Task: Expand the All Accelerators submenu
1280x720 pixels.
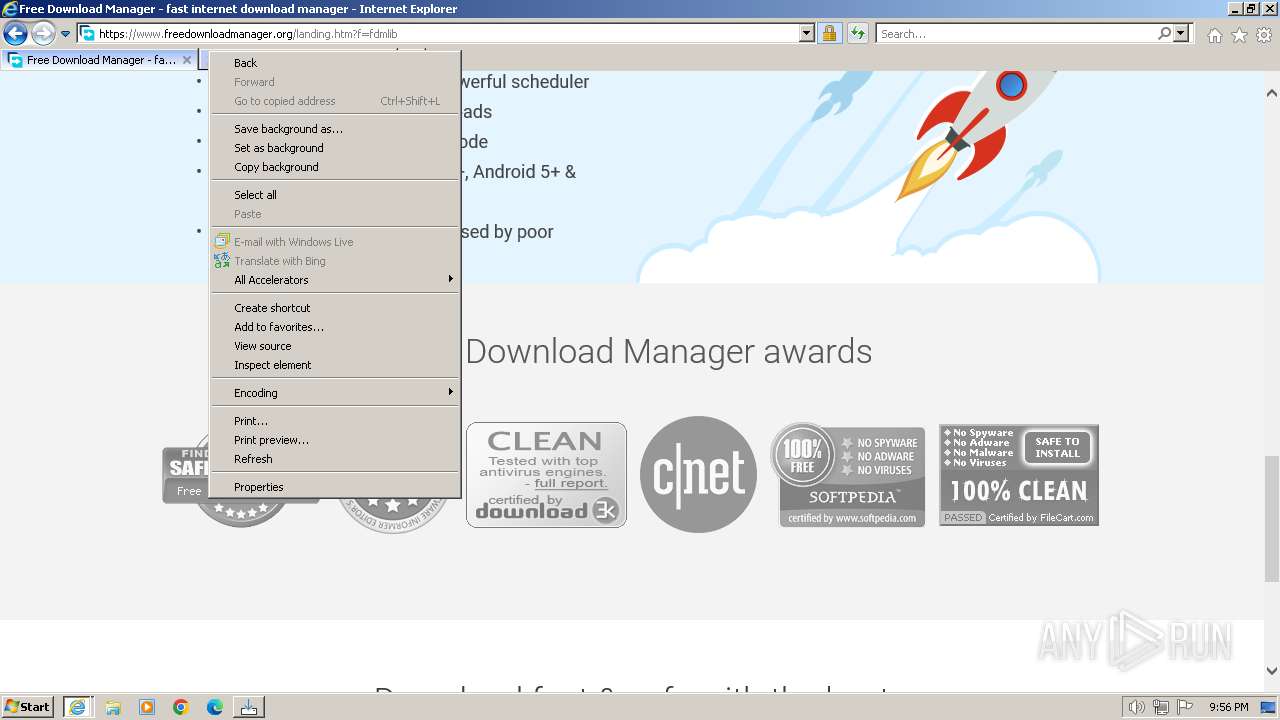Action: pos(335,280)
